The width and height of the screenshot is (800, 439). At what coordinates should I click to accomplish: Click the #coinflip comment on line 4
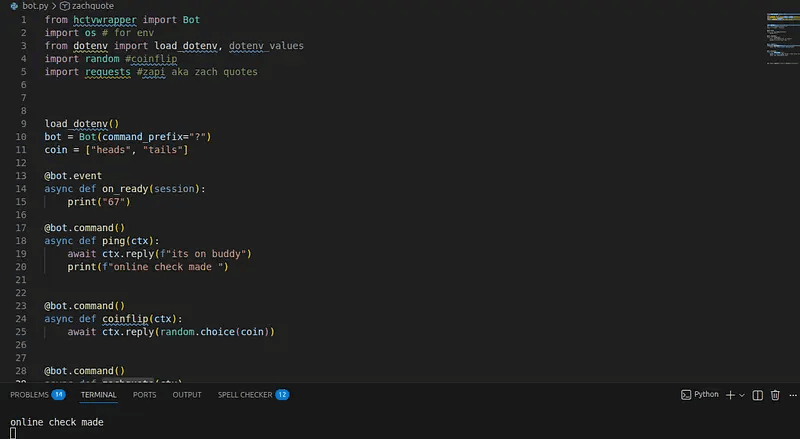click(x=151, y=59)
